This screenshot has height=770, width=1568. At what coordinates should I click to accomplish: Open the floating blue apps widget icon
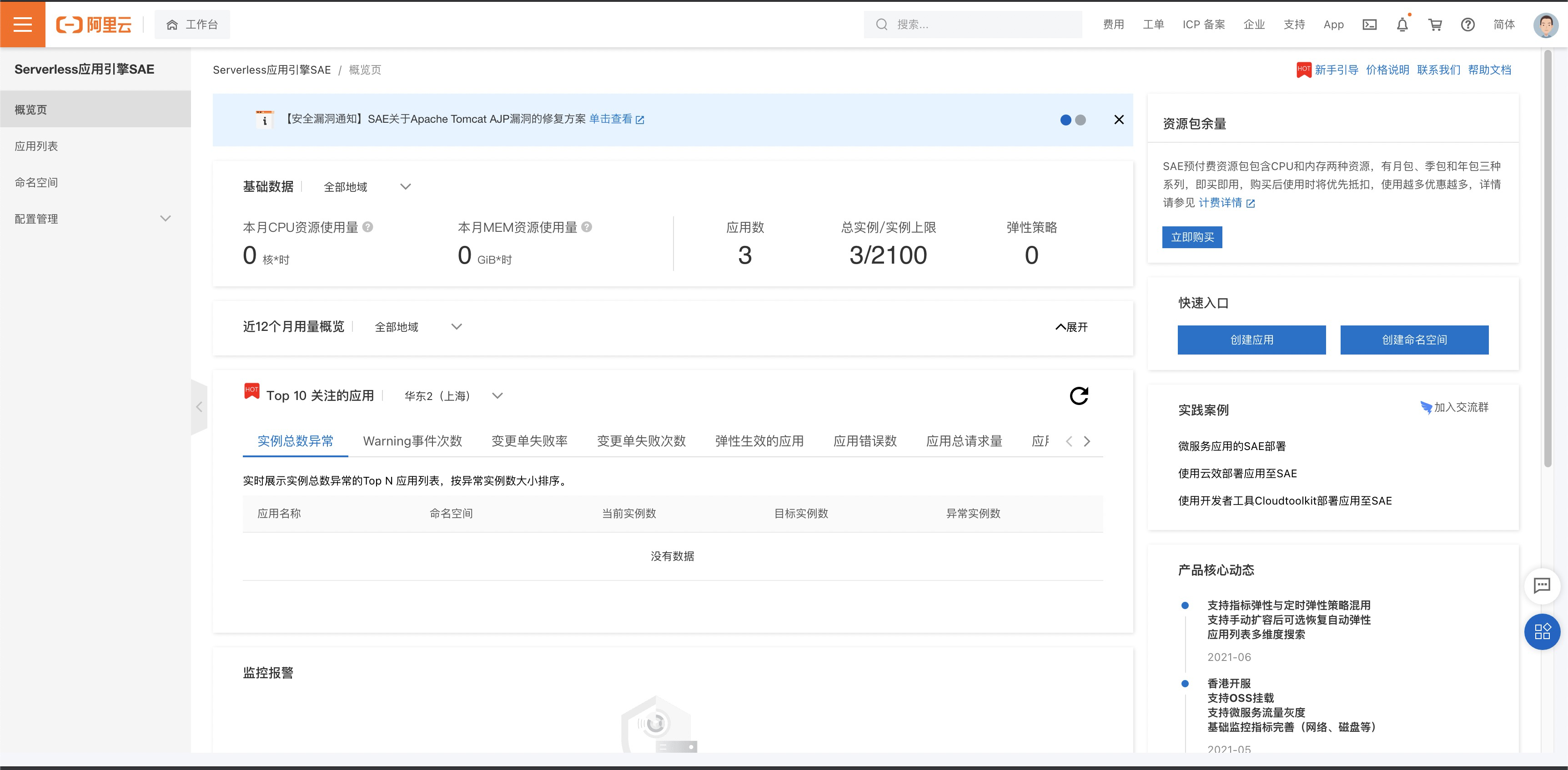click(1542, 631)
